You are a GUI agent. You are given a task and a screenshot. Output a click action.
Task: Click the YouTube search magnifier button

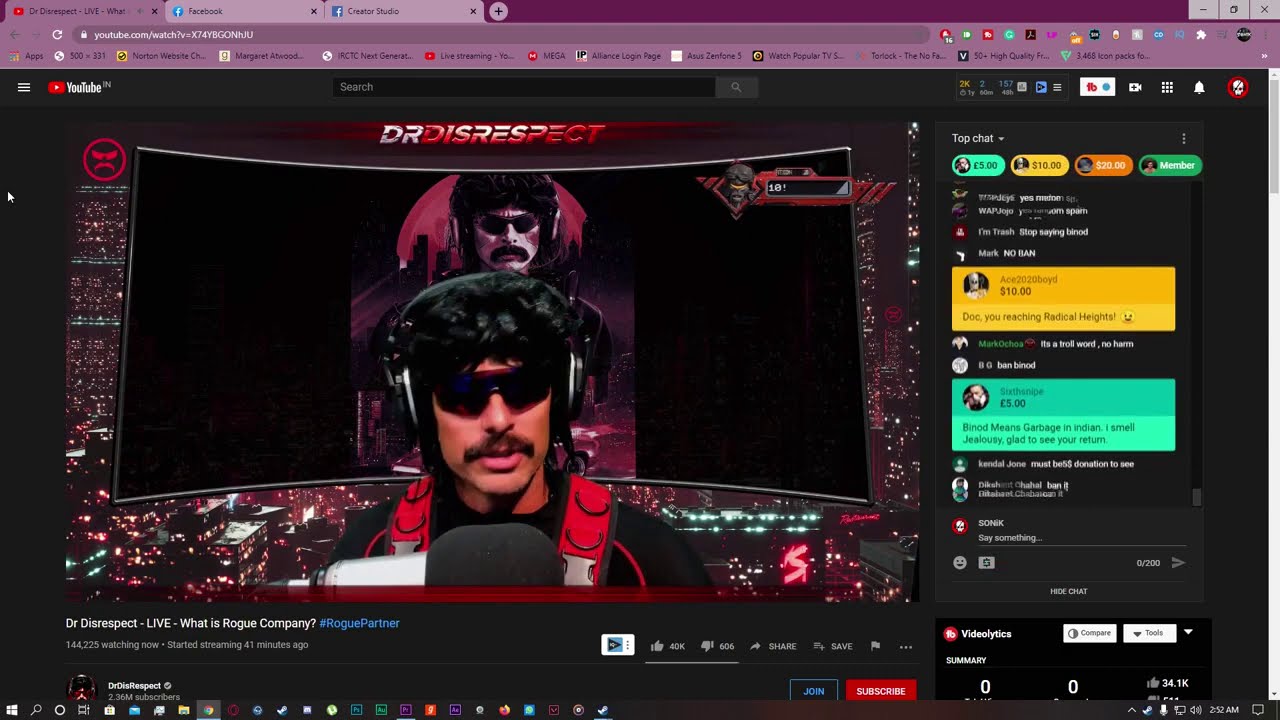(736, 87)
